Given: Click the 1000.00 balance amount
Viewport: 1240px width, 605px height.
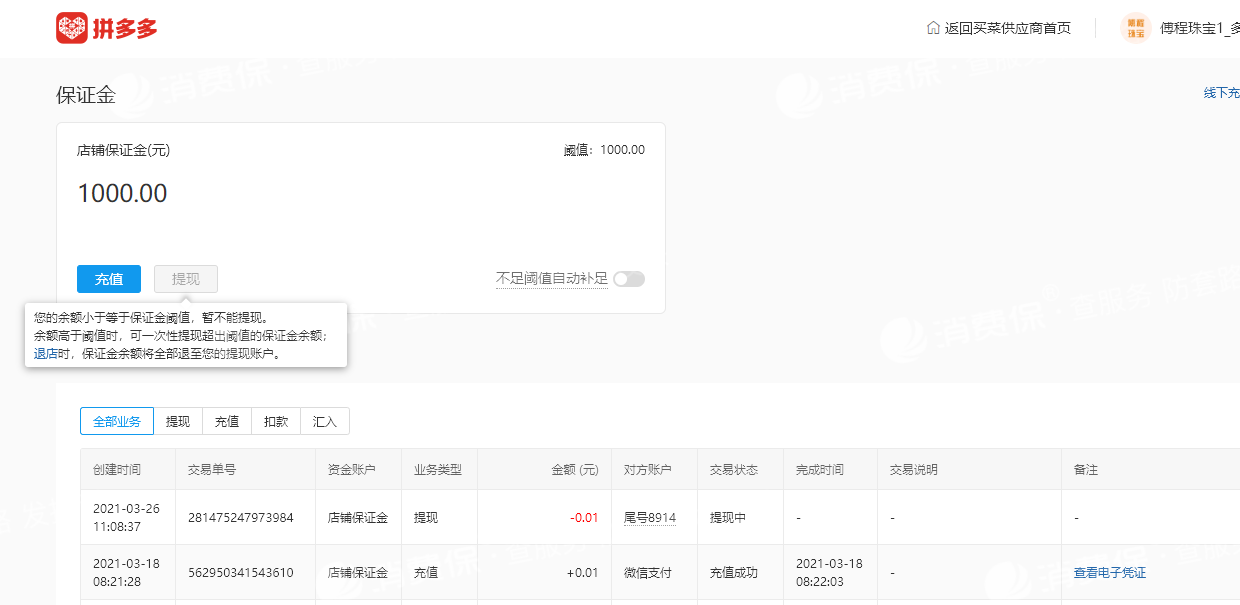Looking at the screenshot, I should point(122,193).
